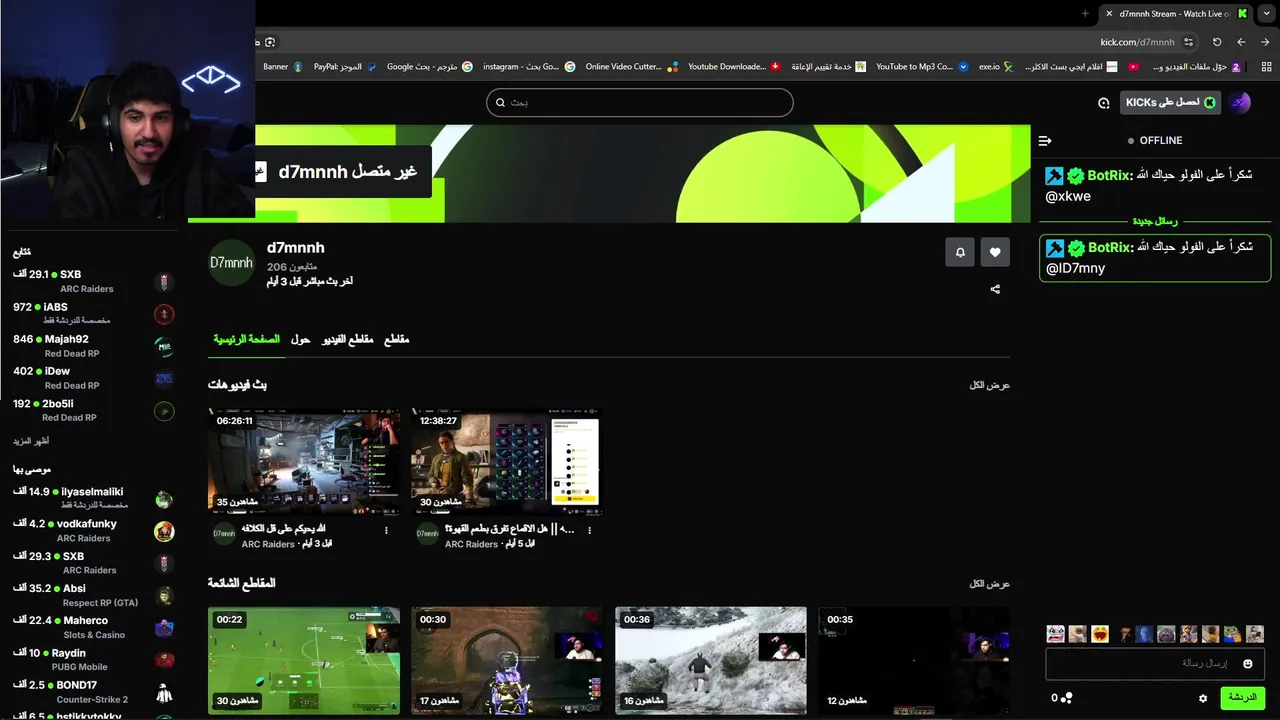The width and height of the screenshot is (1280, 720).
Task: Select the yellow laughing emote
Action: [x=1099, y=634]
